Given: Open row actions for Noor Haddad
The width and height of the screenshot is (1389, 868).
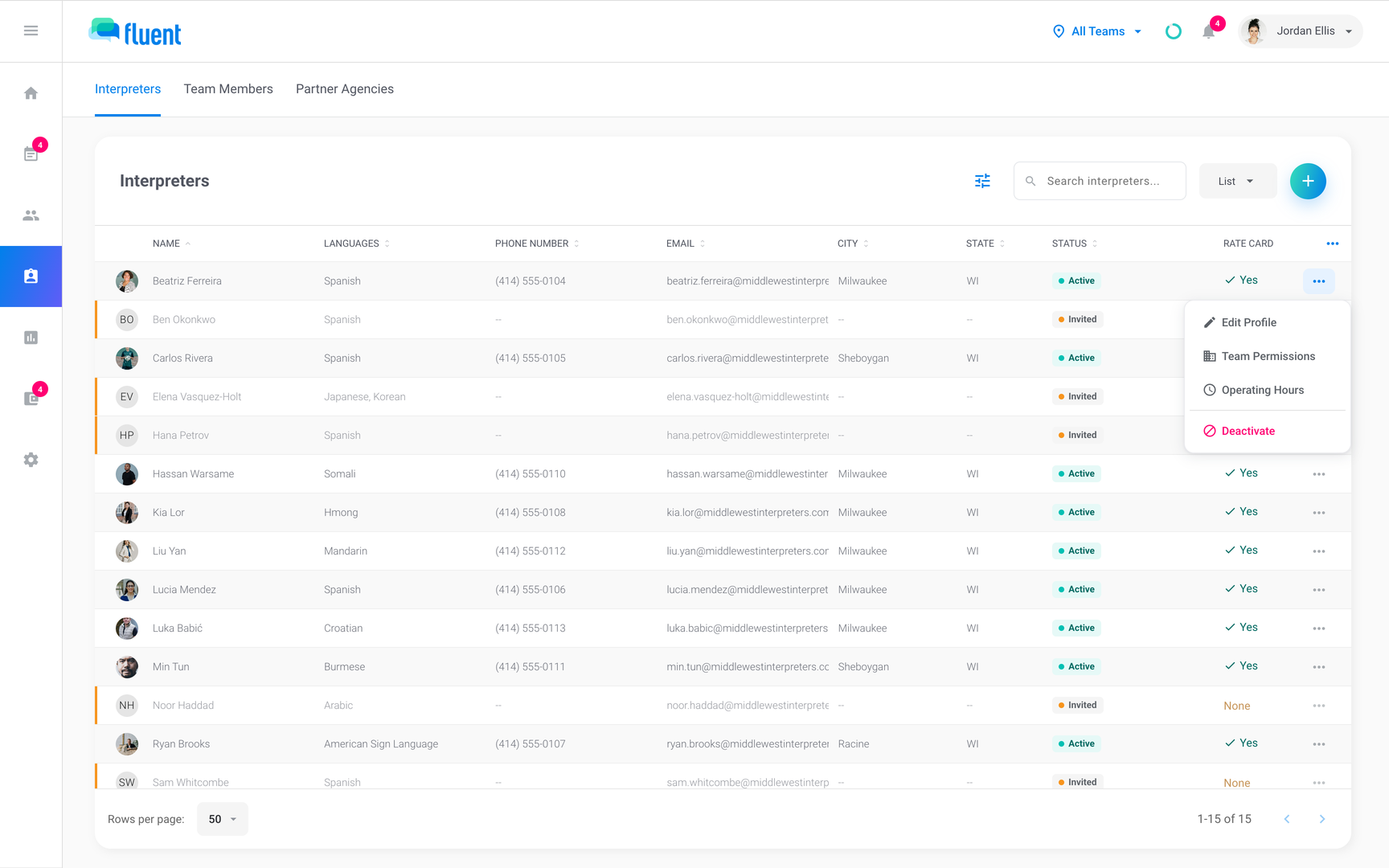Looking at the screenshot, I should click(x=1319, y=706).
